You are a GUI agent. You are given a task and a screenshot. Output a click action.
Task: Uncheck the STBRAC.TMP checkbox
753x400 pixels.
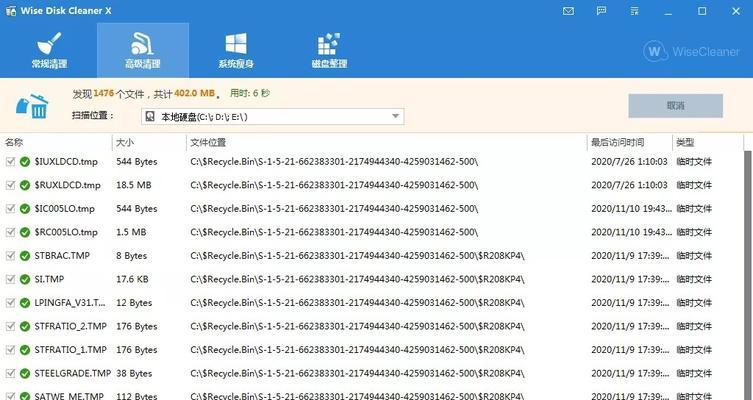pos(11,255)
